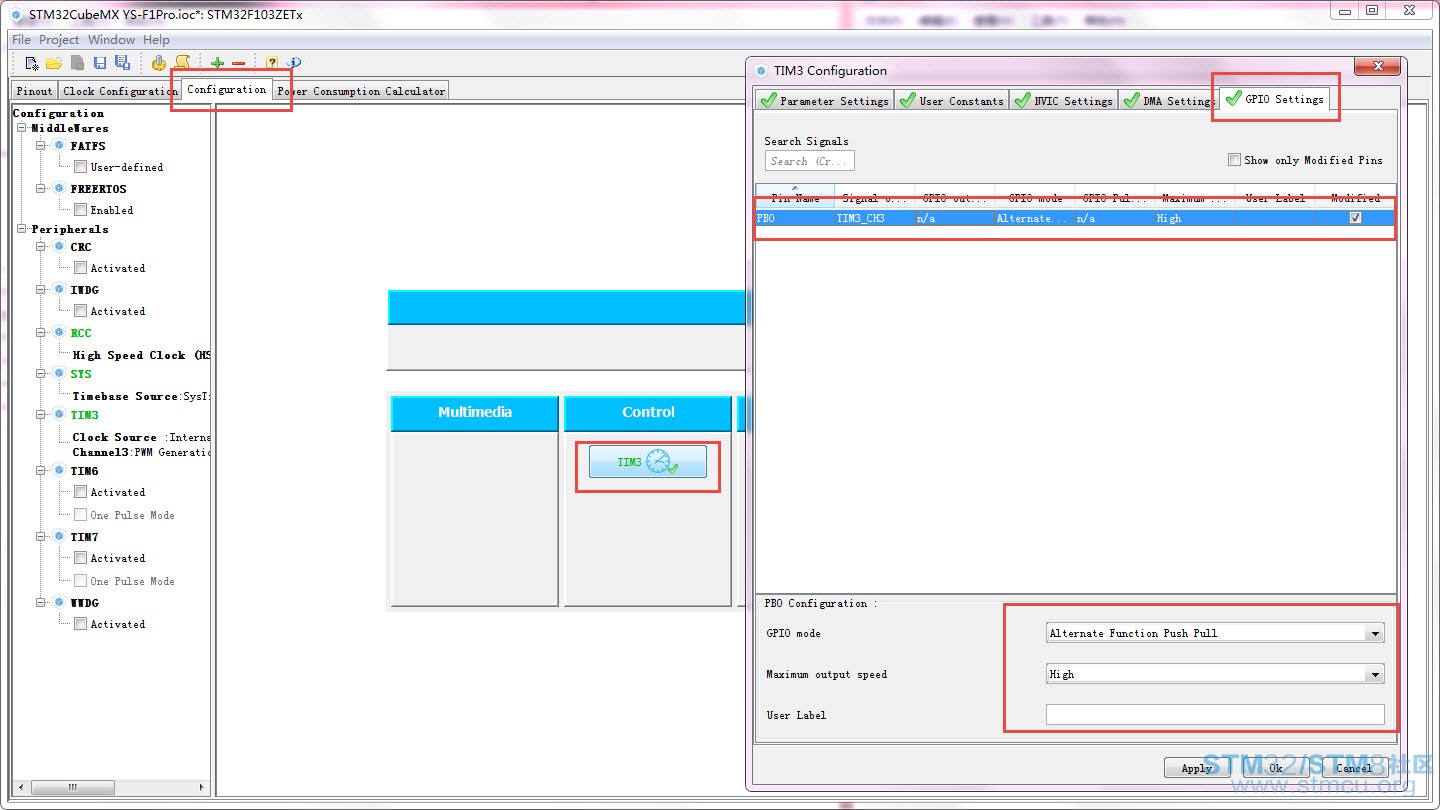Click the cube icon beside TIM3 in tree

tap(59, 415)
